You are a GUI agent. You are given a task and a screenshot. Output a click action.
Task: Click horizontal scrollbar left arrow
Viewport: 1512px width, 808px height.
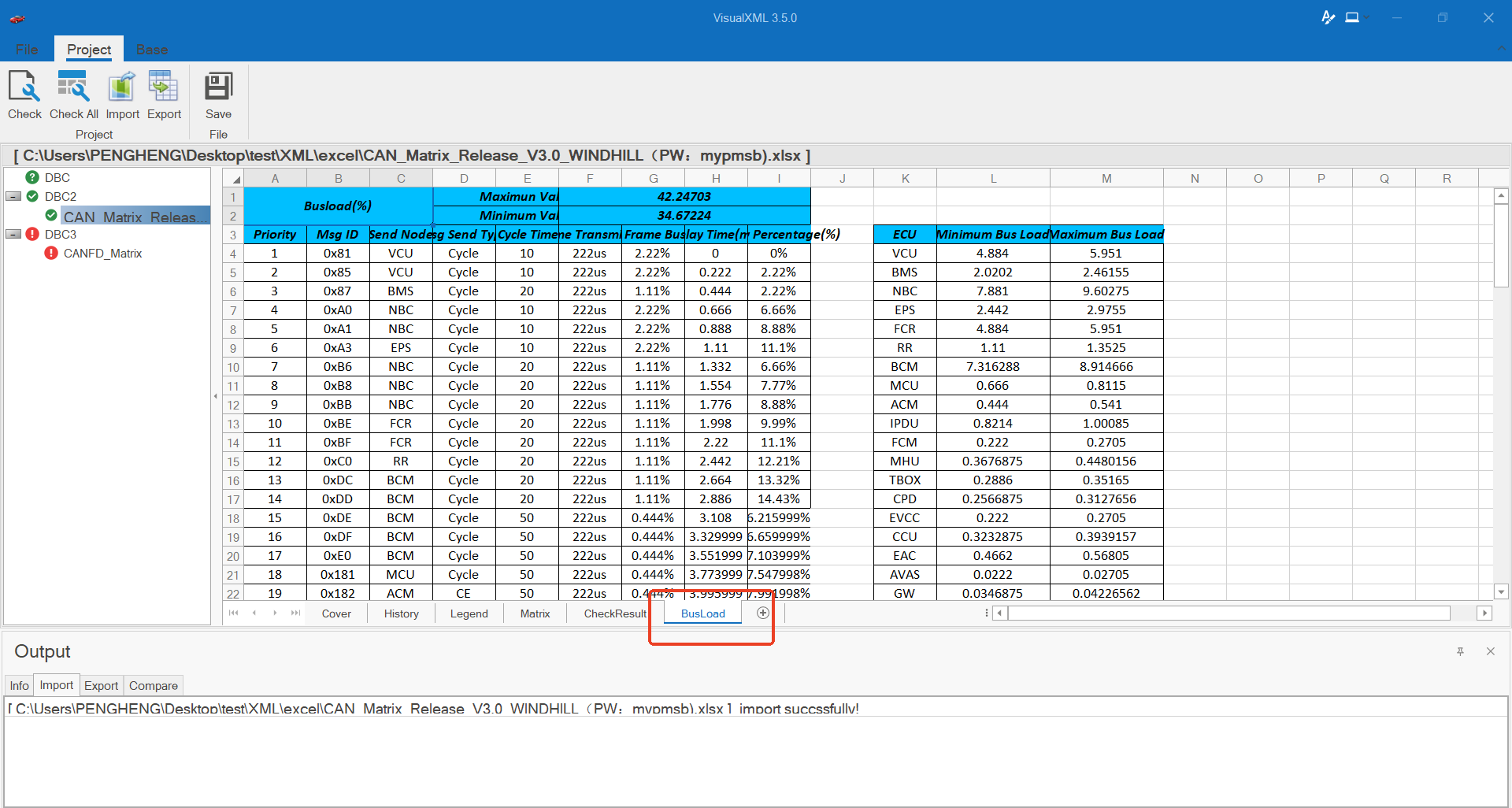pyautogui.click(x=1000, y=613)
